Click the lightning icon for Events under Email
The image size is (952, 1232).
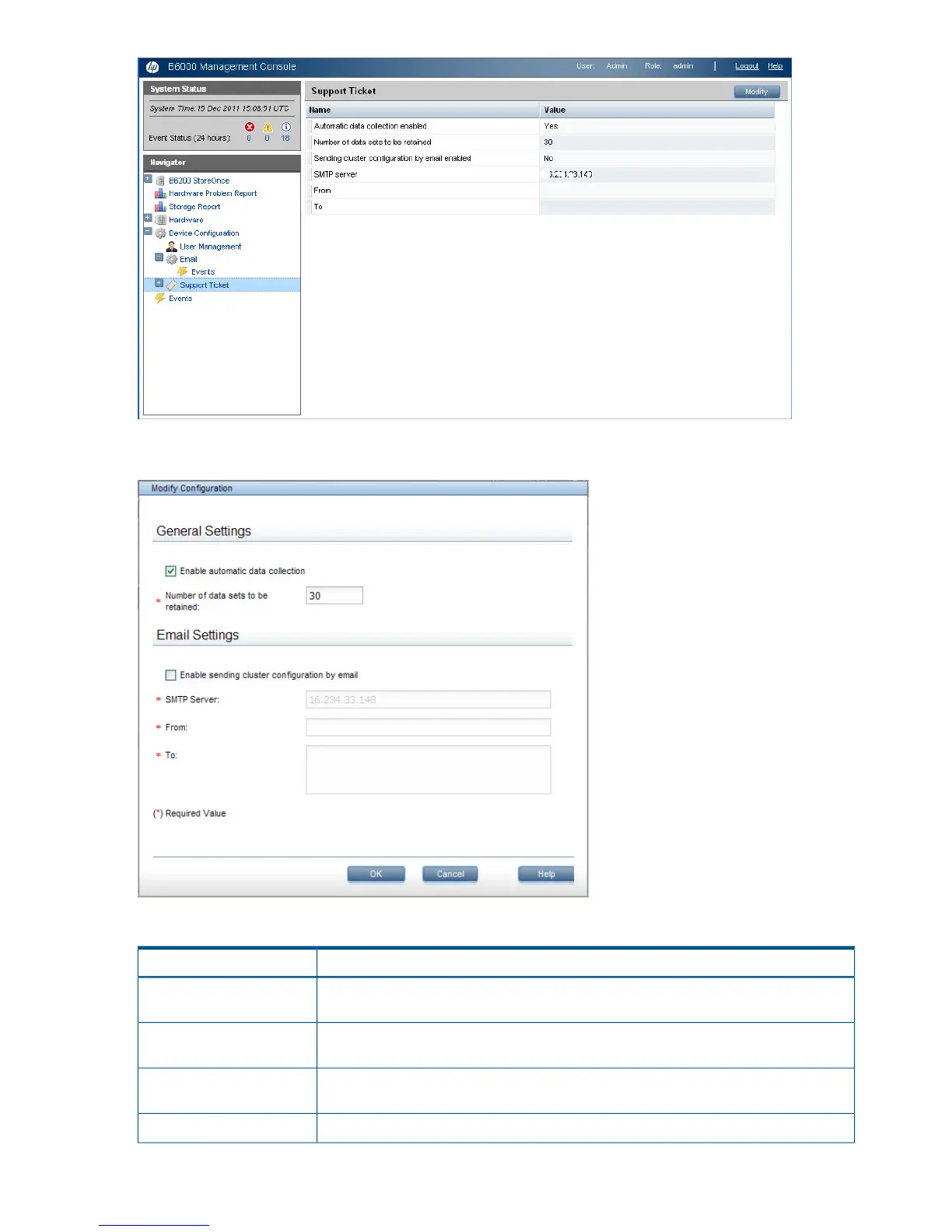pos(183,271)
